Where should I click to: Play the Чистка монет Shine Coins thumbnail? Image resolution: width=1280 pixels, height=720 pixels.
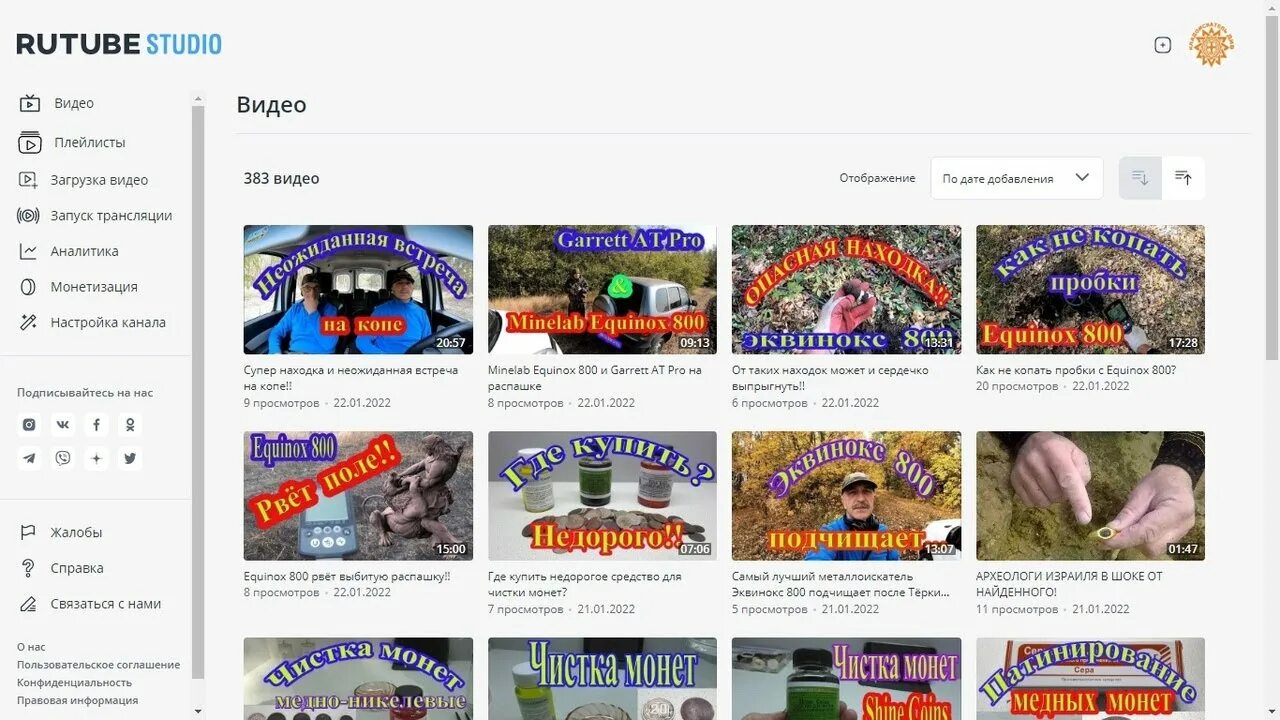point(846,679)
